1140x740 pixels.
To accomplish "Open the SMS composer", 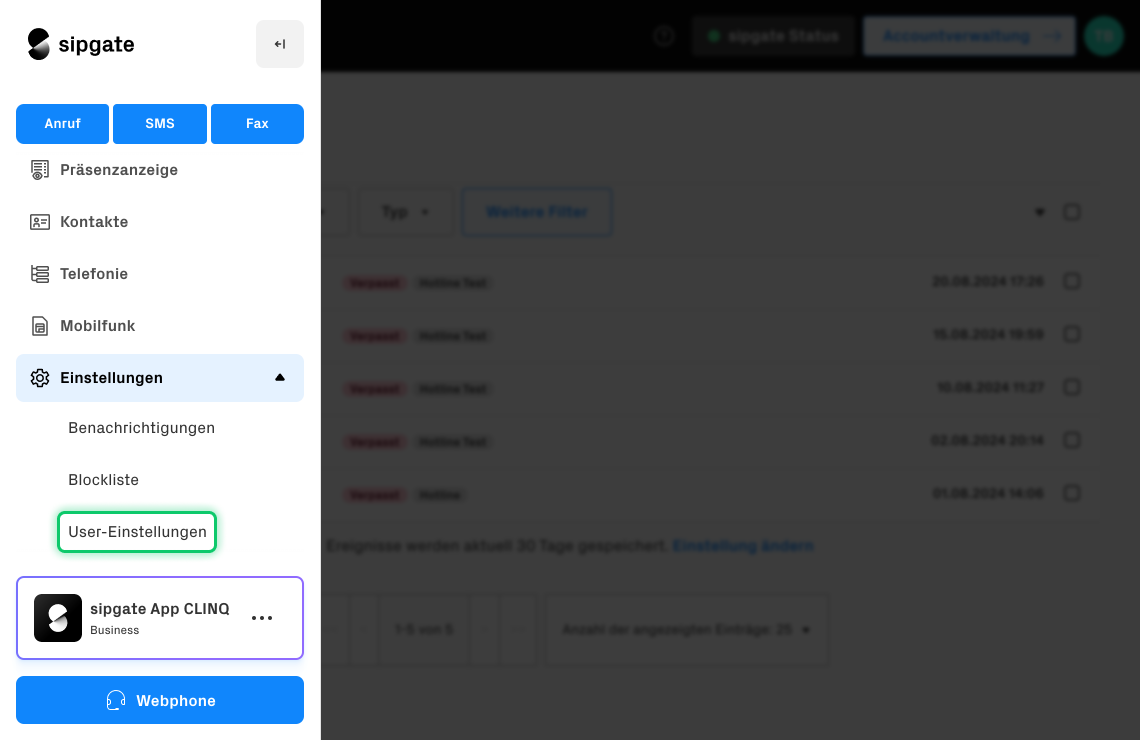I will 160,124.
